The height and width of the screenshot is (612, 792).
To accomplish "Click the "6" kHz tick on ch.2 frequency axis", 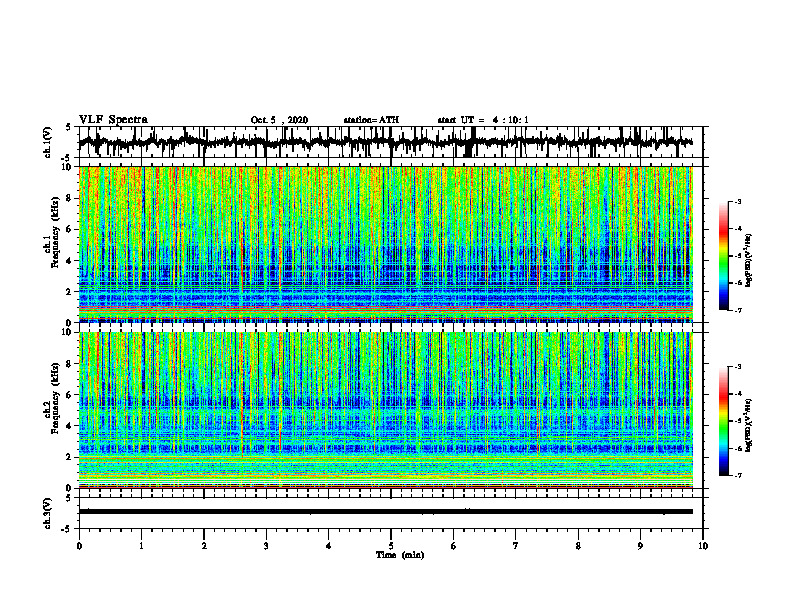I will point(71,395).
